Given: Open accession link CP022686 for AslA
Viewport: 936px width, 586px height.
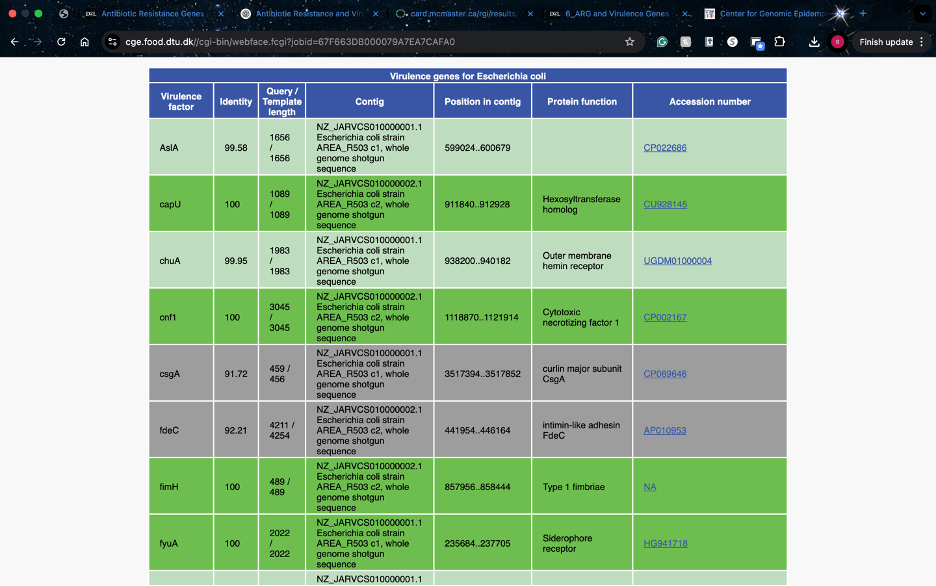Looking at the screenshot, I should click(665, 148).
